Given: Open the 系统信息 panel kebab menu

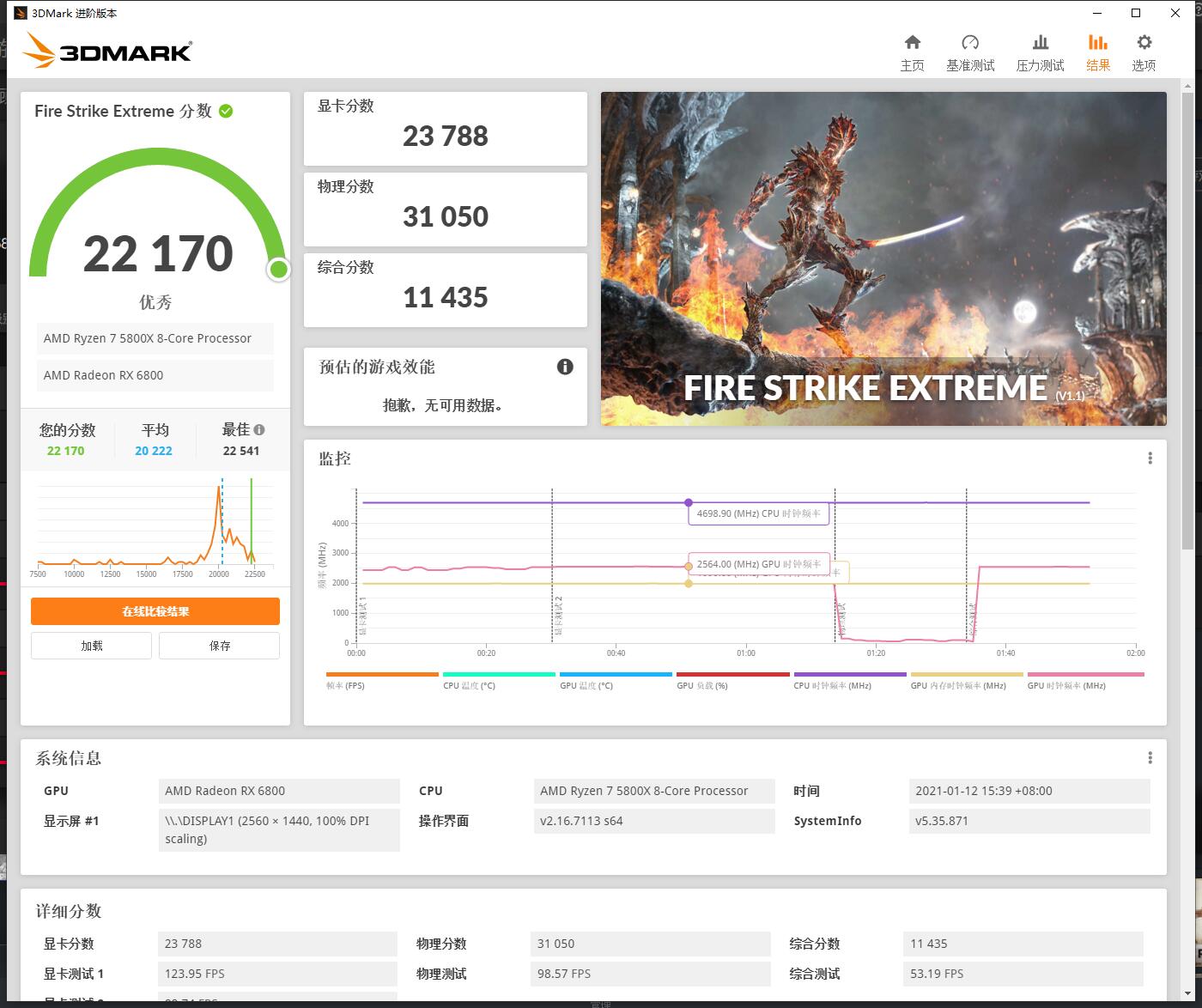Looking at the screenshot, I should 1150,756.
